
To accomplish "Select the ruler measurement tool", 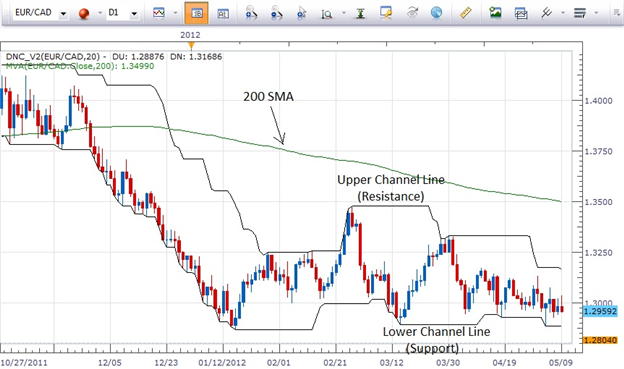I will [x=466, y=13].
